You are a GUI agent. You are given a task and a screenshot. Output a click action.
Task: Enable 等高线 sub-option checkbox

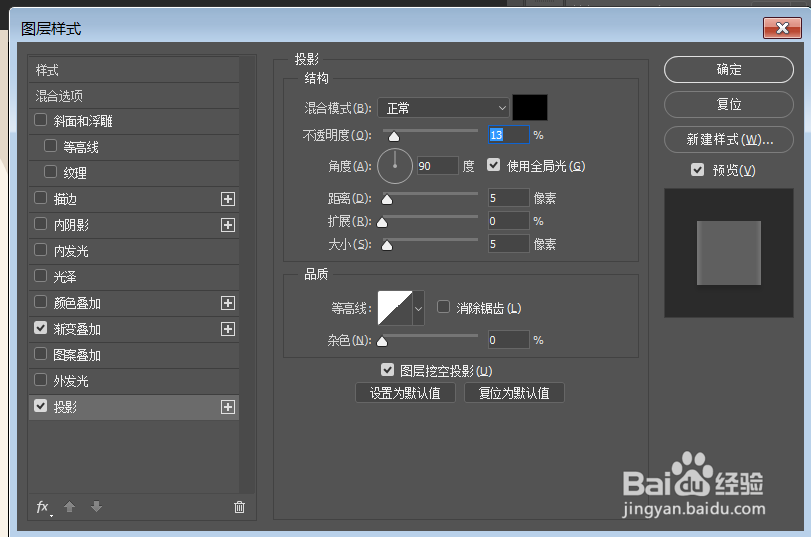point(50,146)
